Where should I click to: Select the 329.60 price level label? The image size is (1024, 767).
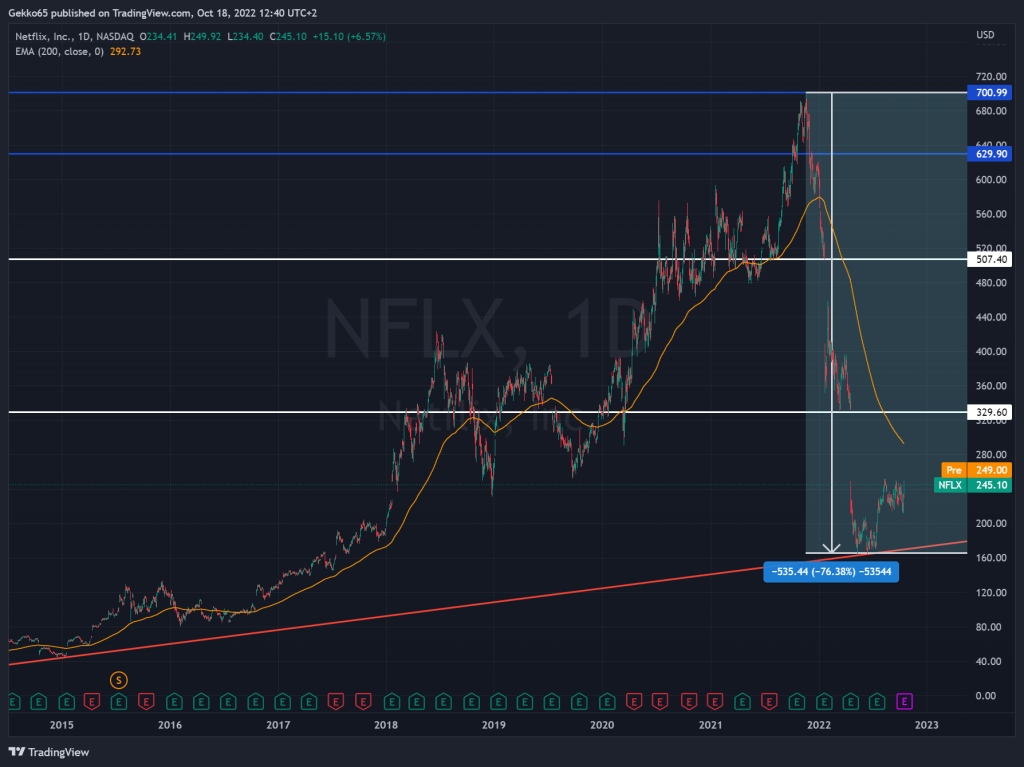(x=990, y=411)
